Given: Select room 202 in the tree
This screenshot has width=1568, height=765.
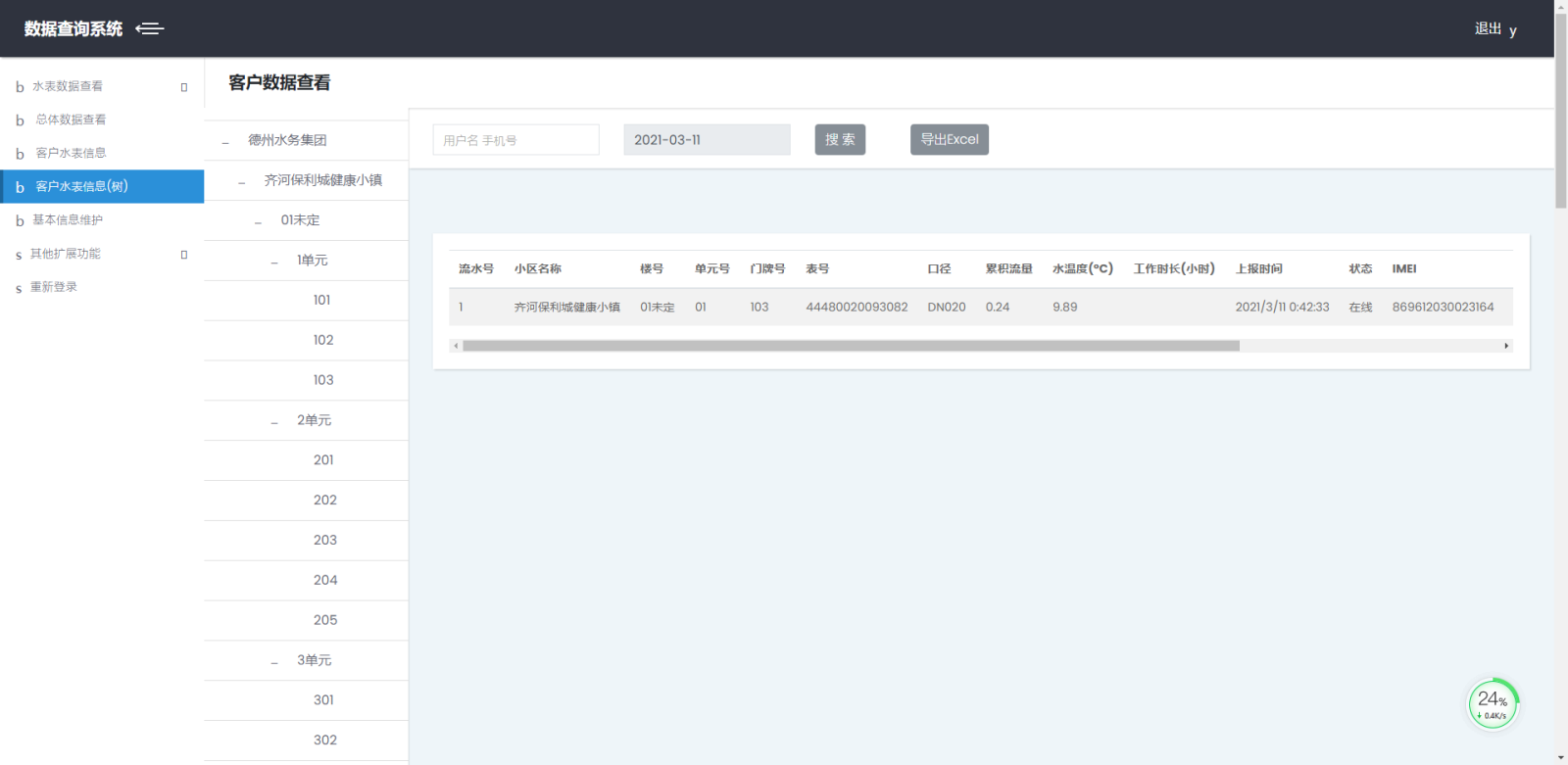Looking at the screenshot, I should [x=324, y=501].
